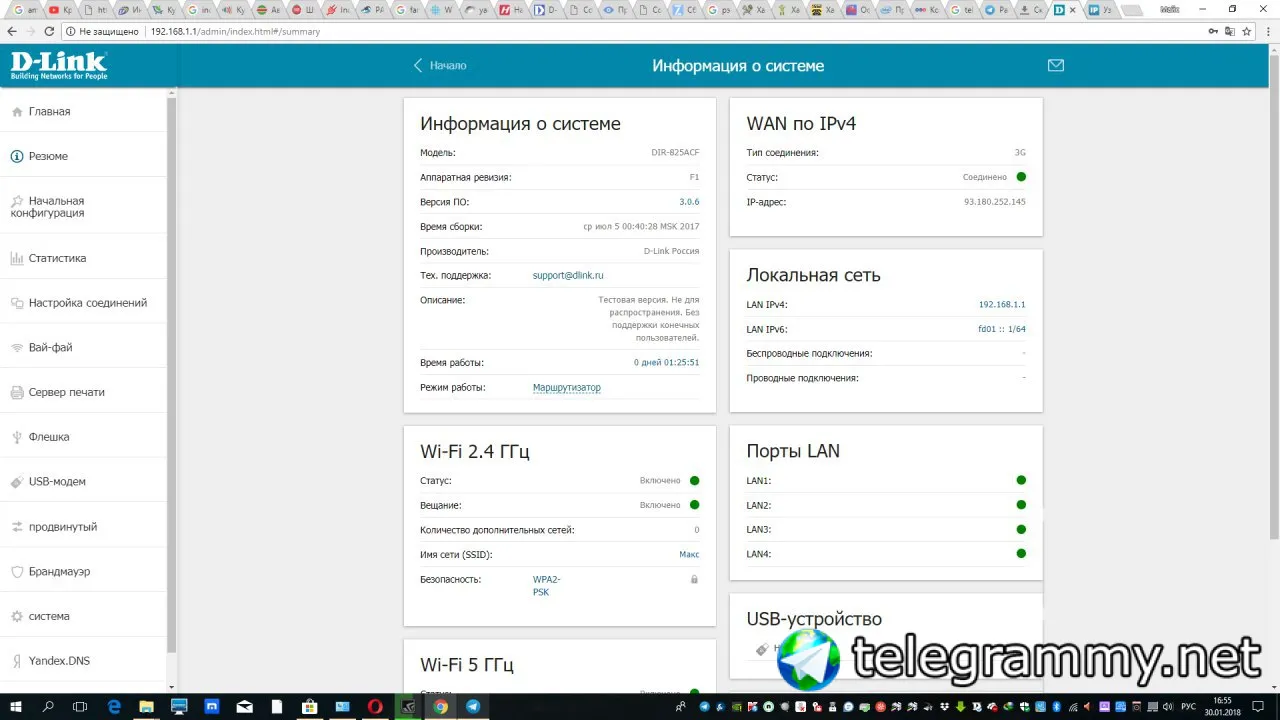Screen dimensions: 1280x720
Task: Click the Chrome icon on the taskbar
Action: tap(440, 706)
